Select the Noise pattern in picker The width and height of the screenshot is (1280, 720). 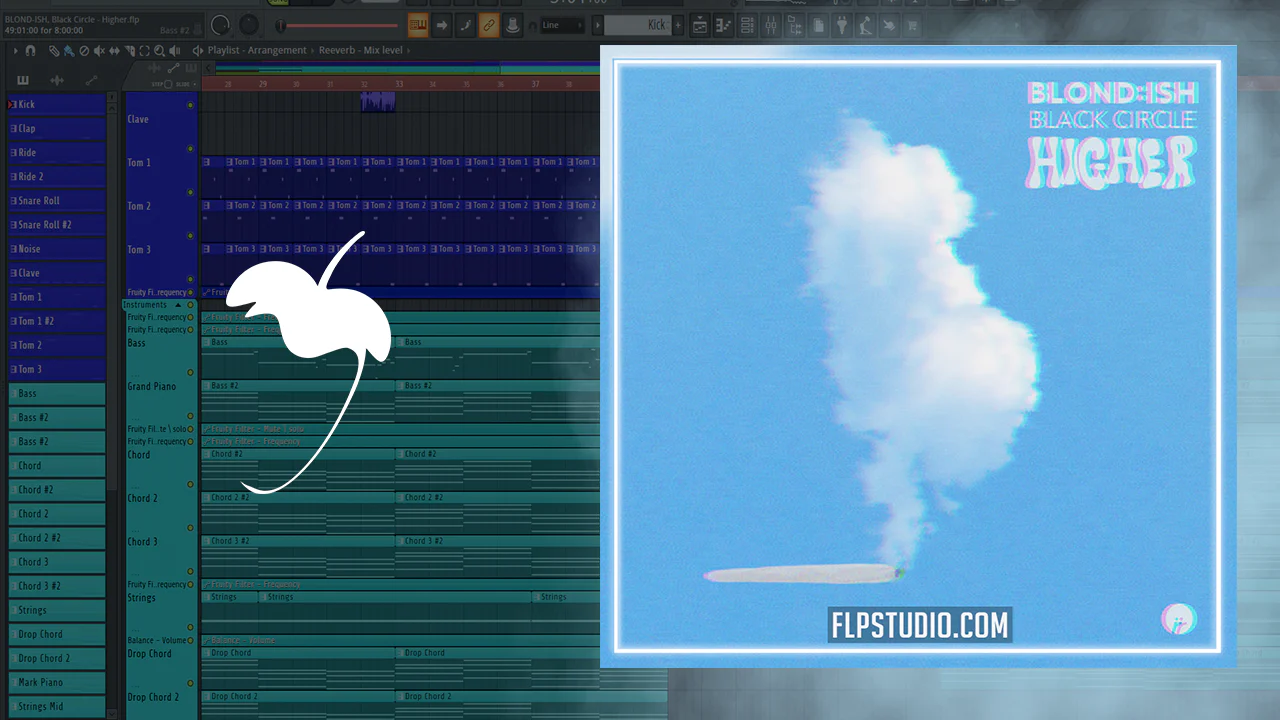(56, 248)
